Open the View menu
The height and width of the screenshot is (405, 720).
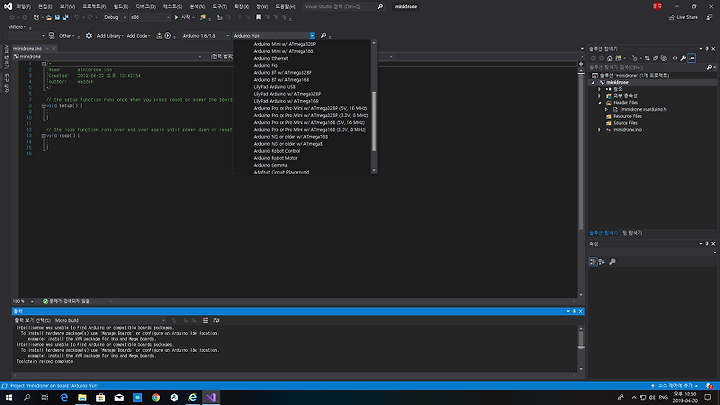click(x=67, y=6)
